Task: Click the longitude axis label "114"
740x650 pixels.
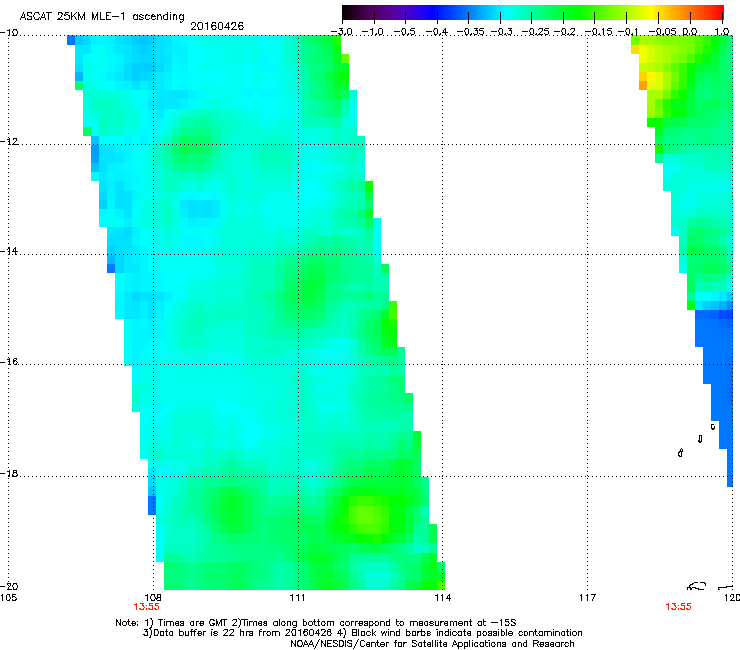Action: pyautogui.click(x=443, y=598)
